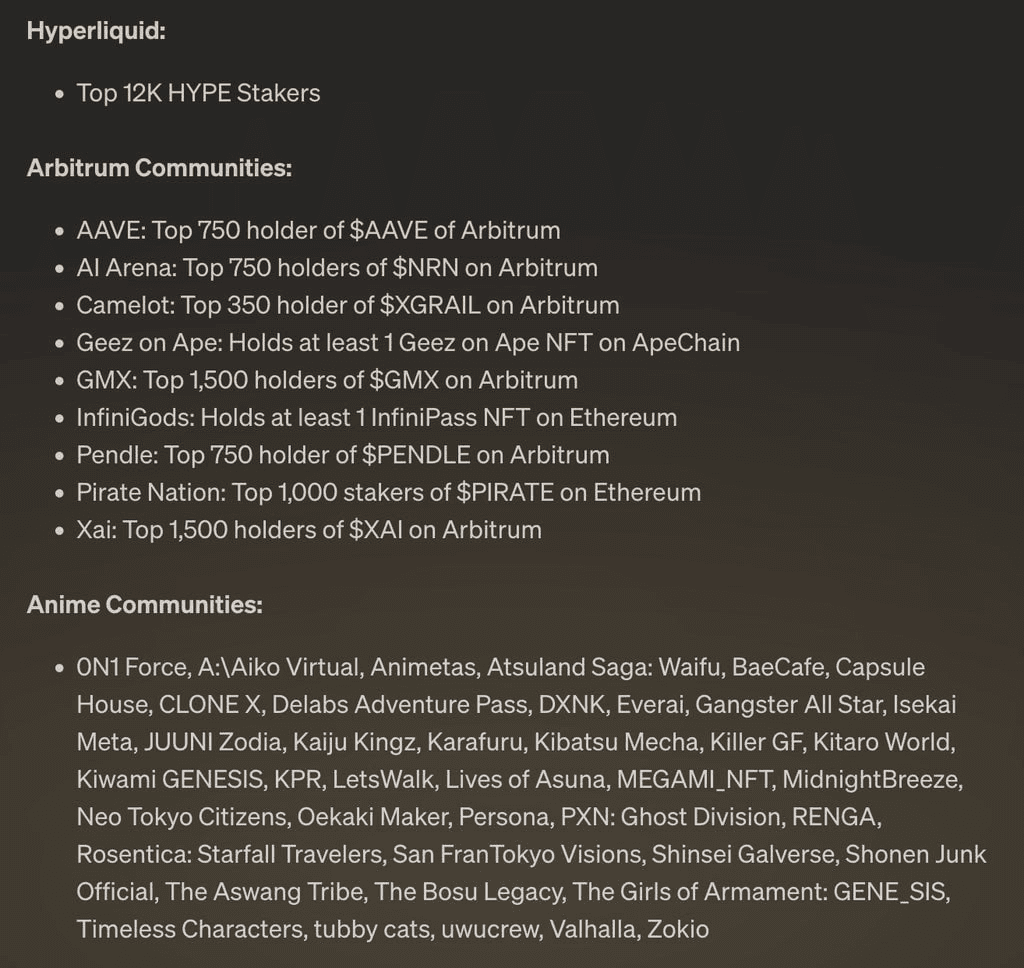Click the MEGAMI_NFT text
The height and width of the screenshot is (968, 1024).
point(693,779)
